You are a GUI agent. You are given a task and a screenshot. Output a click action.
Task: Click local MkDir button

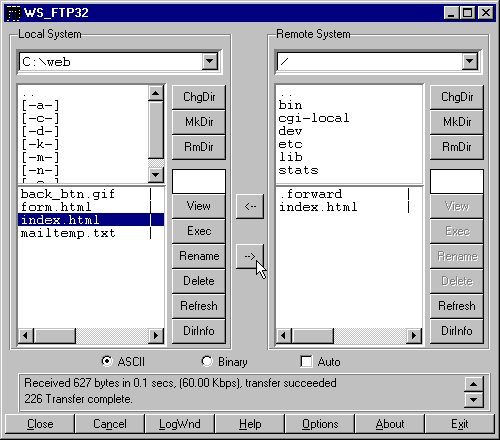tap(199, 122)
